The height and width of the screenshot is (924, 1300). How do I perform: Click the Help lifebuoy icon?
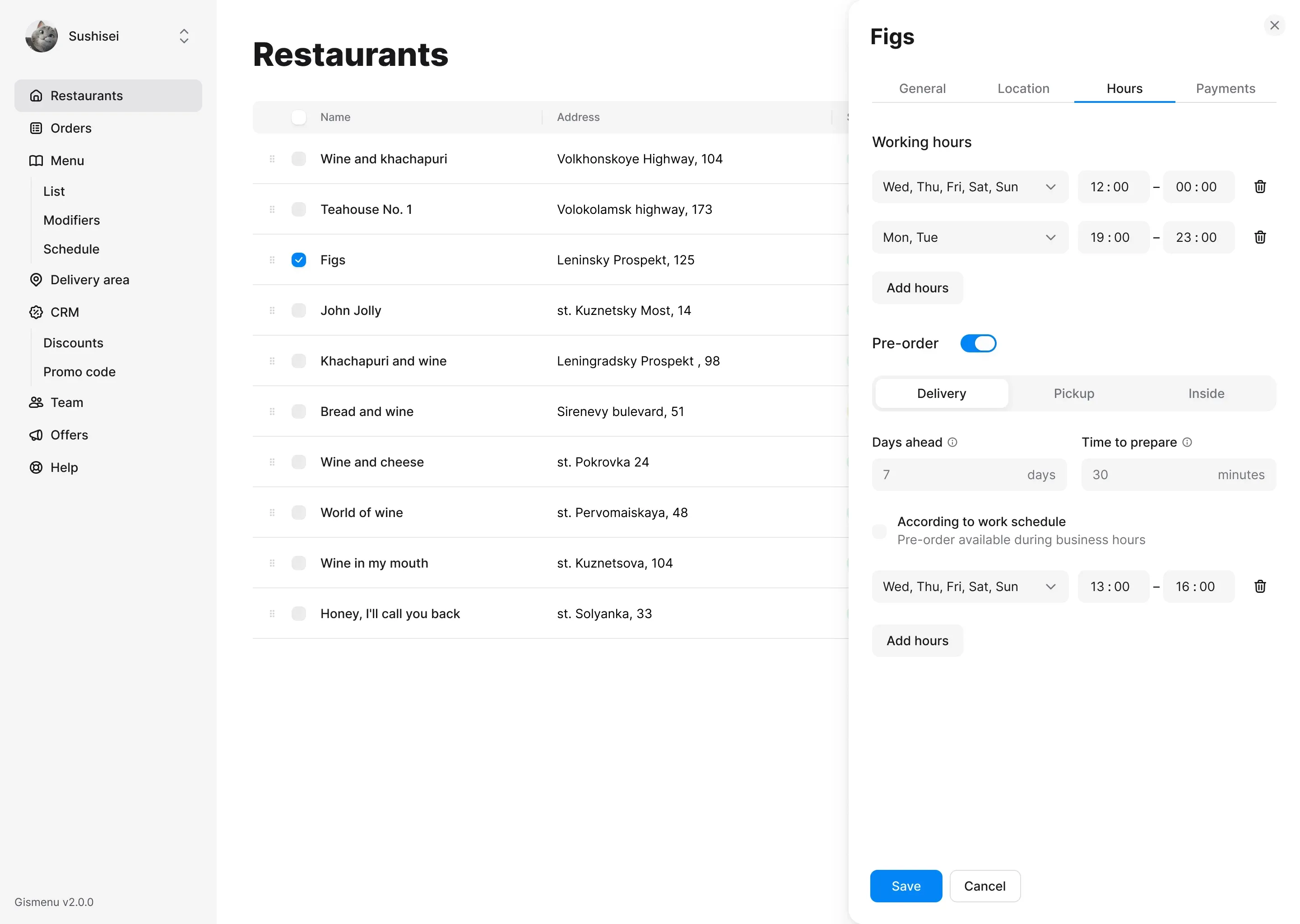click(36, 467)
